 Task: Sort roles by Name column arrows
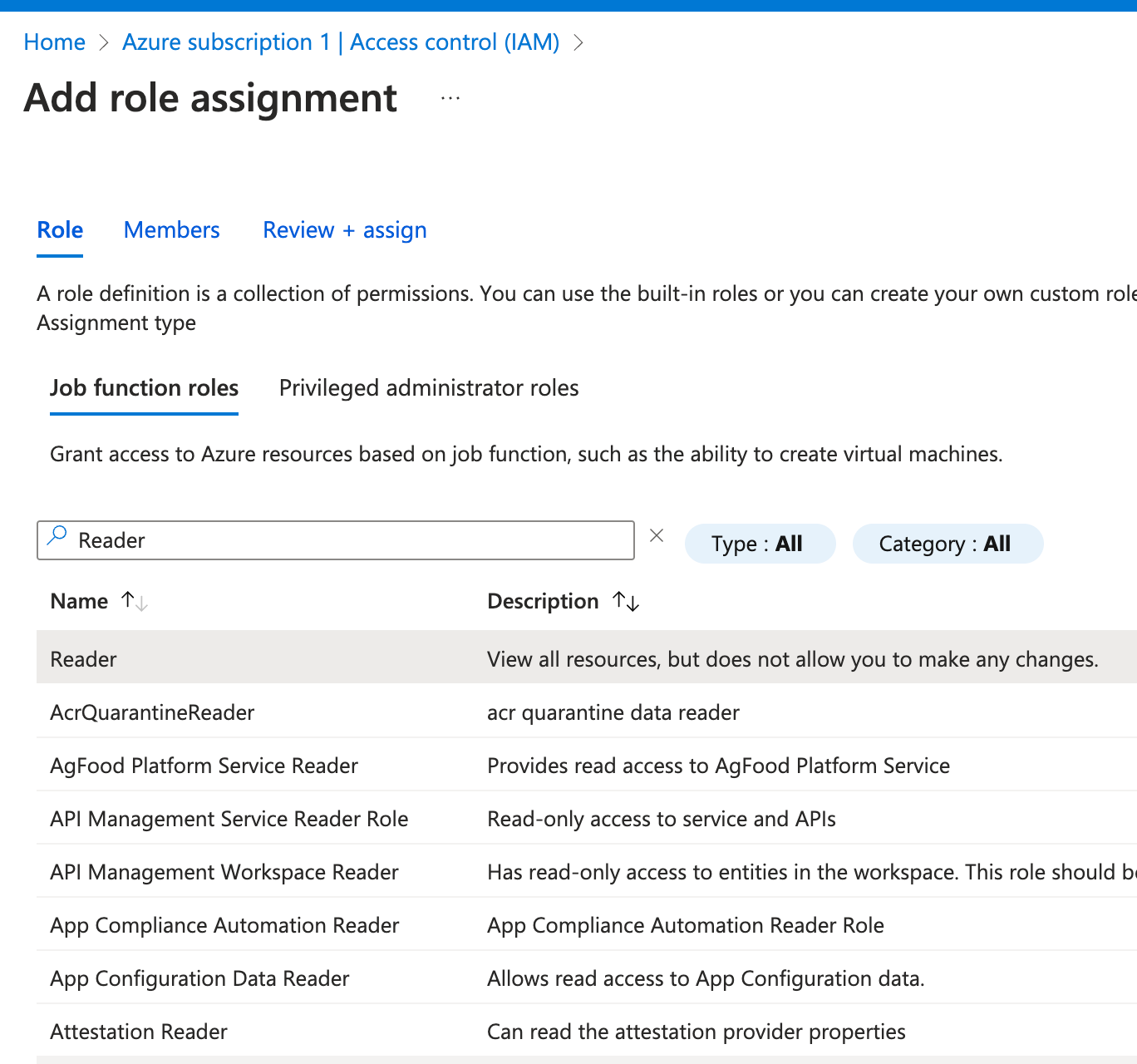click(x=135, y=601)
